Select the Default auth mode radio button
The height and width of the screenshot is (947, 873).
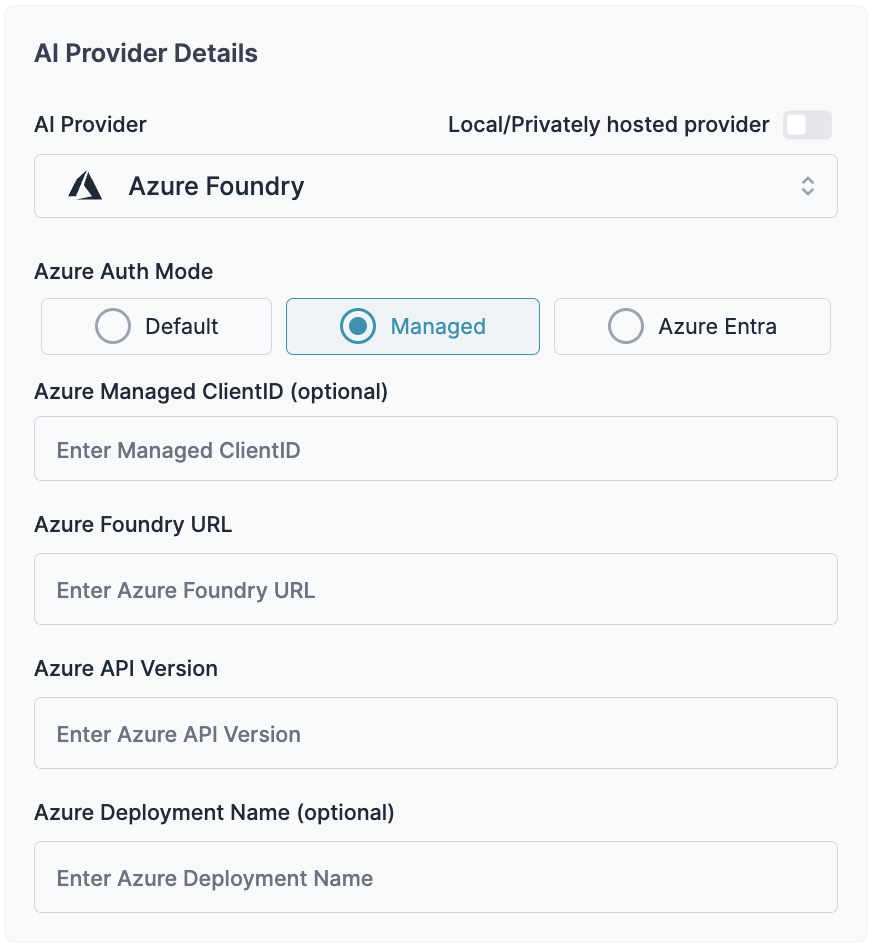click(112, 326)
